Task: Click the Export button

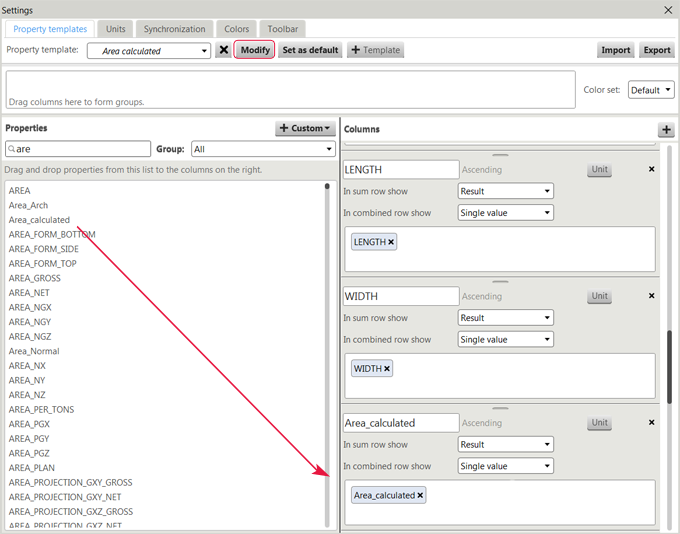Action: [657, 50]
